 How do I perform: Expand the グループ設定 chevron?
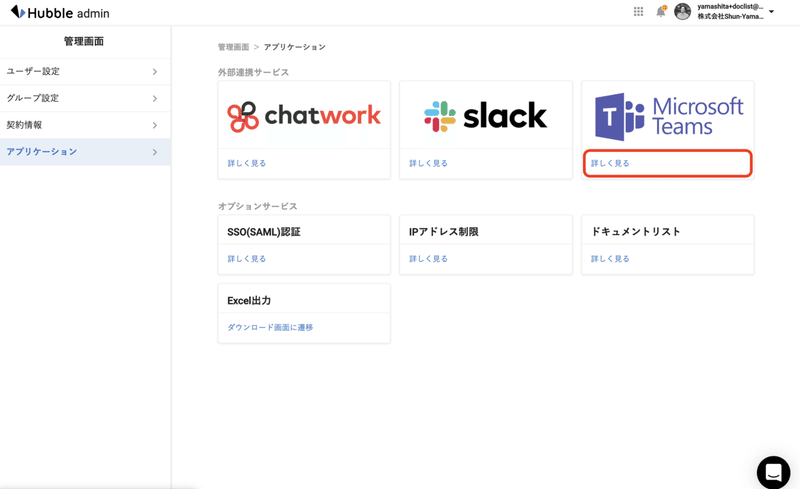click(155, 99)
